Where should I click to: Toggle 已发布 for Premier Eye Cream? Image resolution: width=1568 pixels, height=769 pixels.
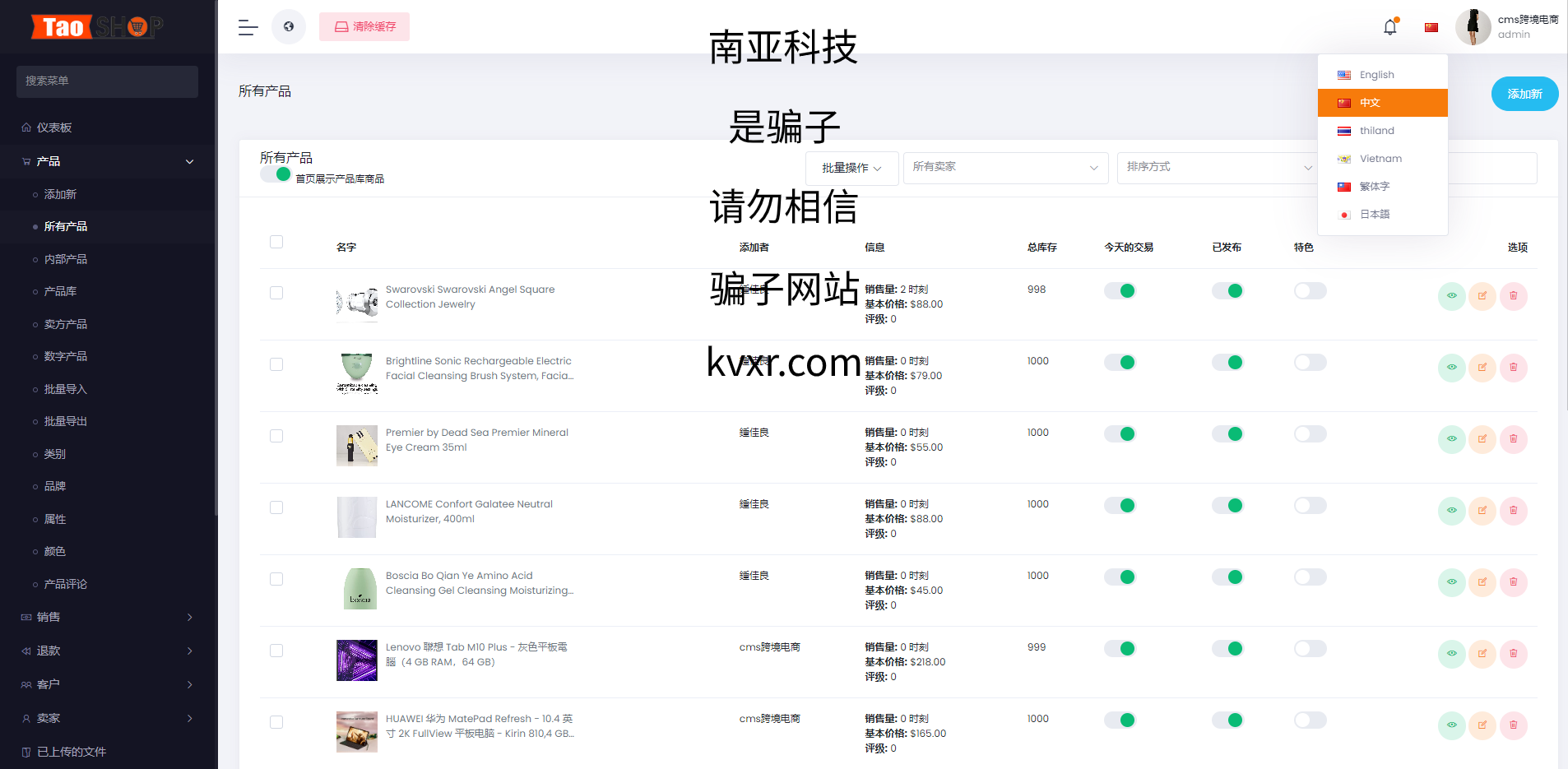[1227, 433]
